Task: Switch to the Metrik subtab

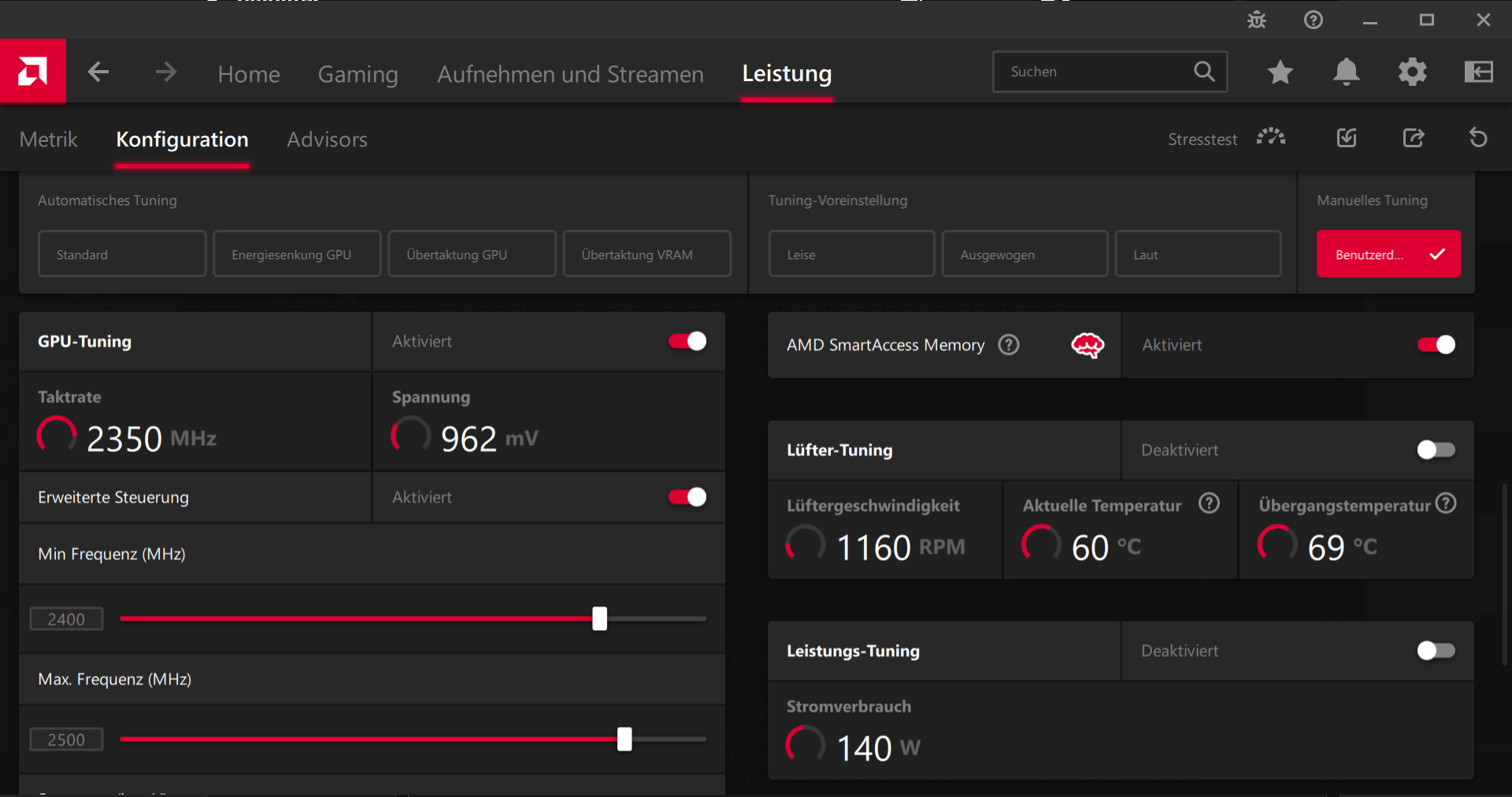Action: pos(49,139)
